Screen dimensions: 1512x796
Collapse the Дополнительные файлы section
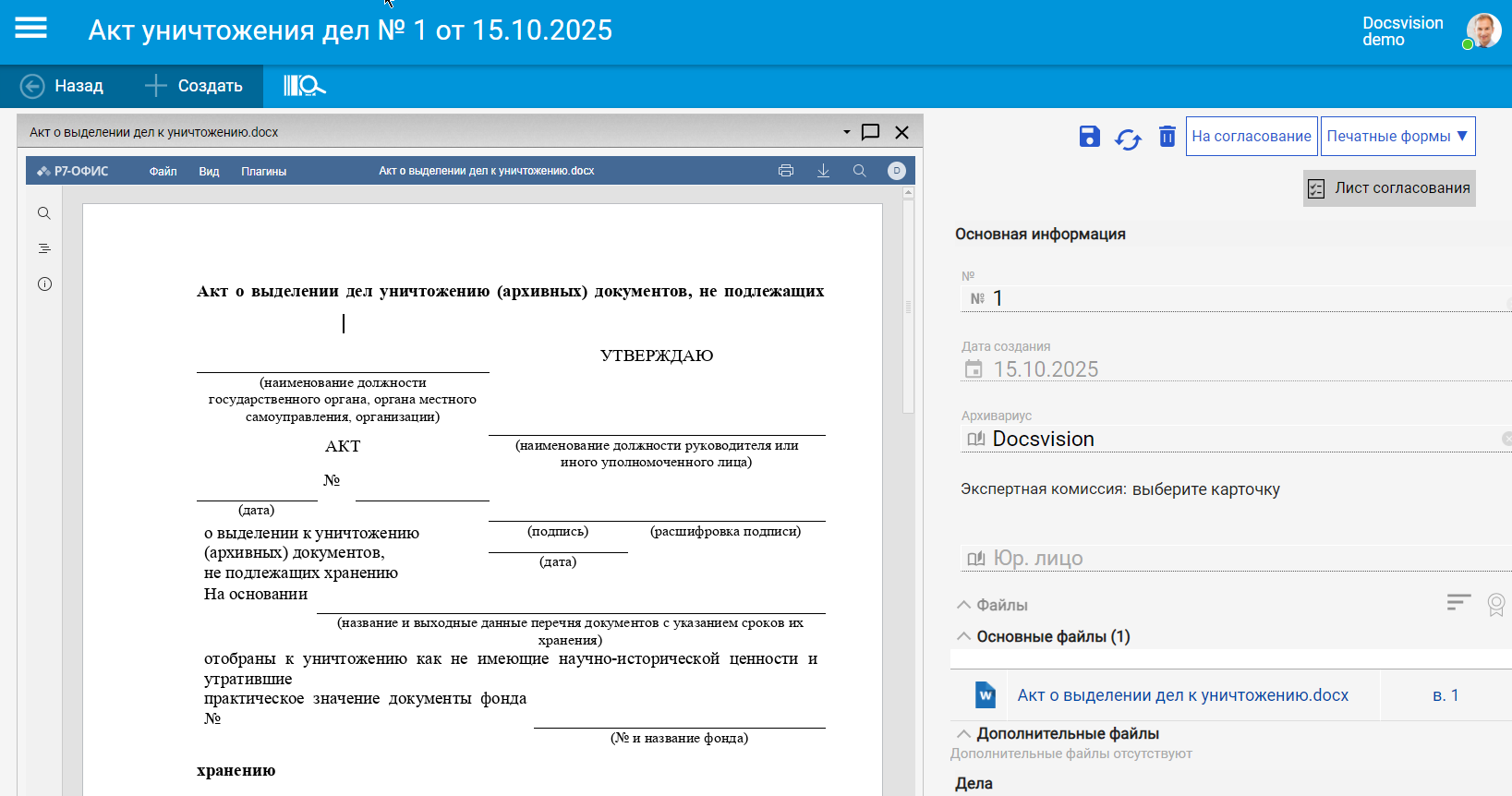pos(964,733)
